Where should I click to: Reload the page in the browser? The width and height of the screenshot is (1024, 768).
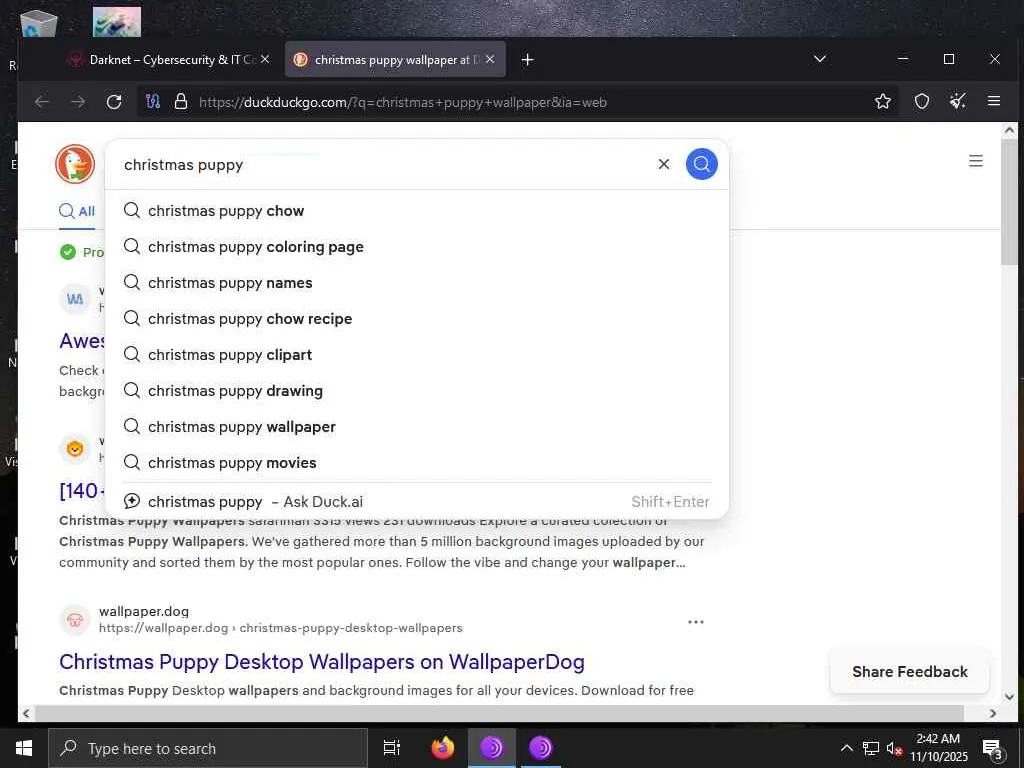point(114,102)
